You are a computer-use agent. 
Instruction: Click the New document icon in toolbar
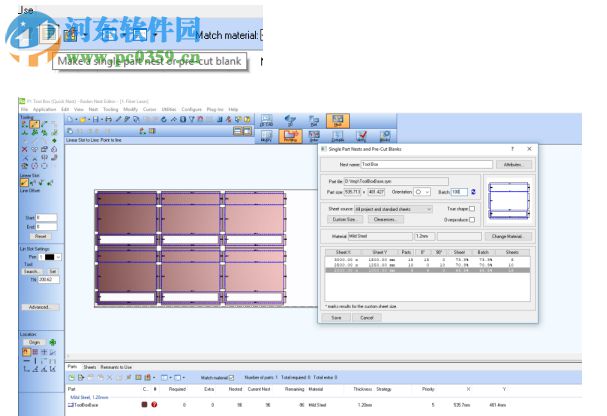[x=70, y=120]
